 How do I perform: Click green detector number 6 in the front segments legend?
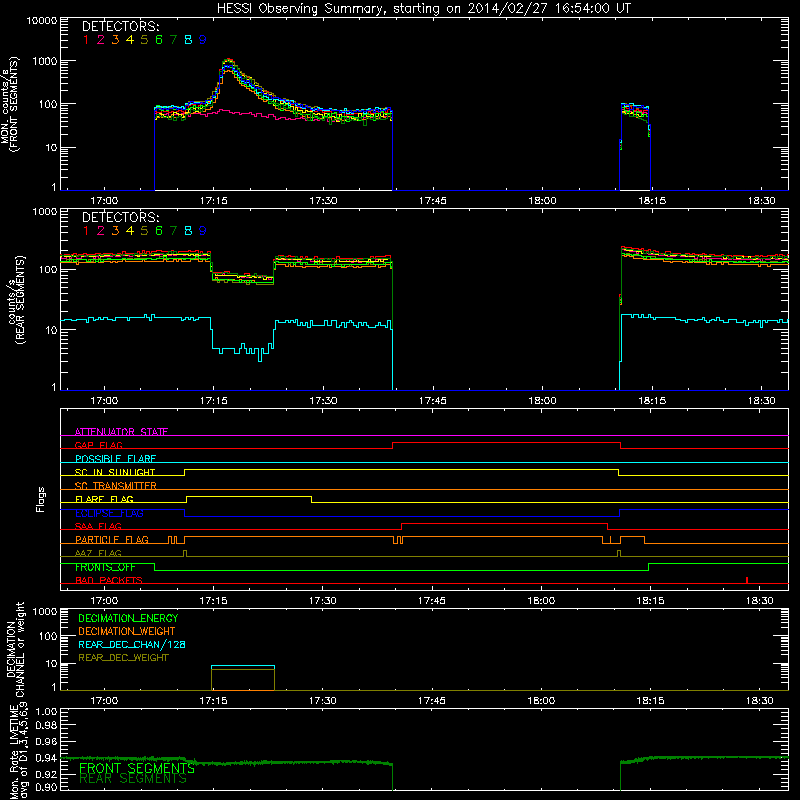(x=159, y=40)
